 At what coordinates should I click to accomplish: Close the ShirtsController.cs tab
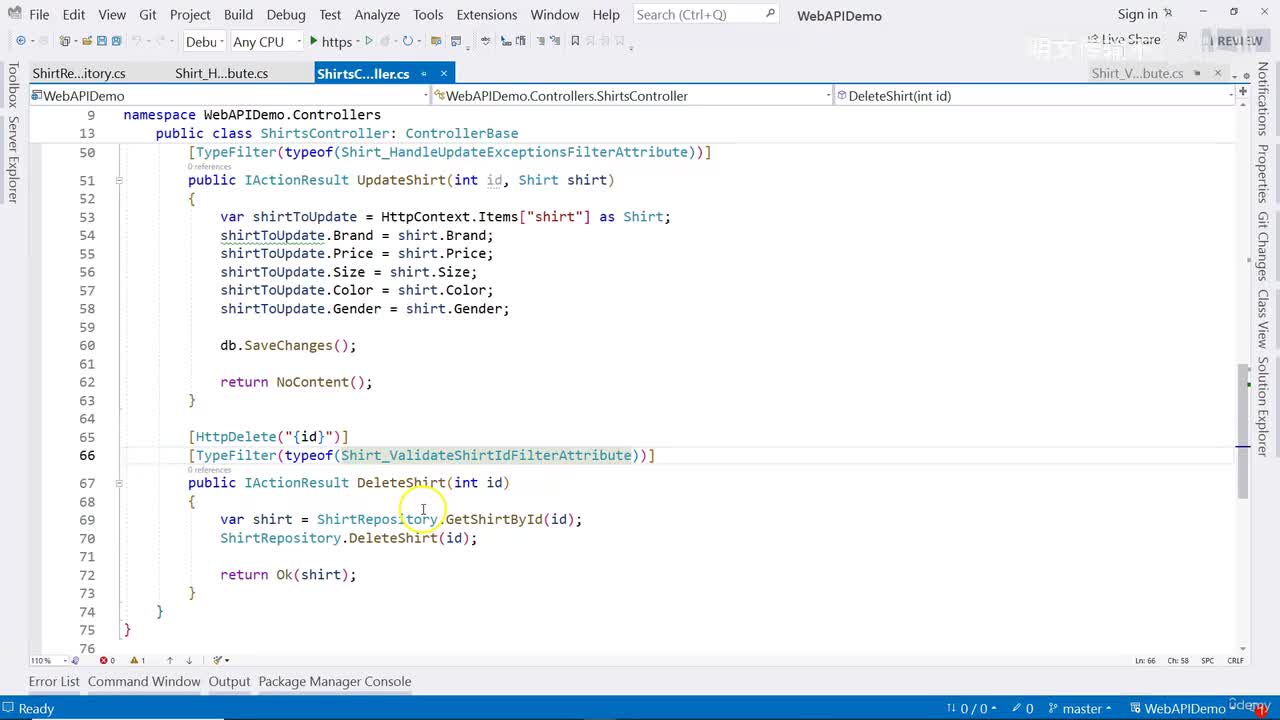coord(444,73)
